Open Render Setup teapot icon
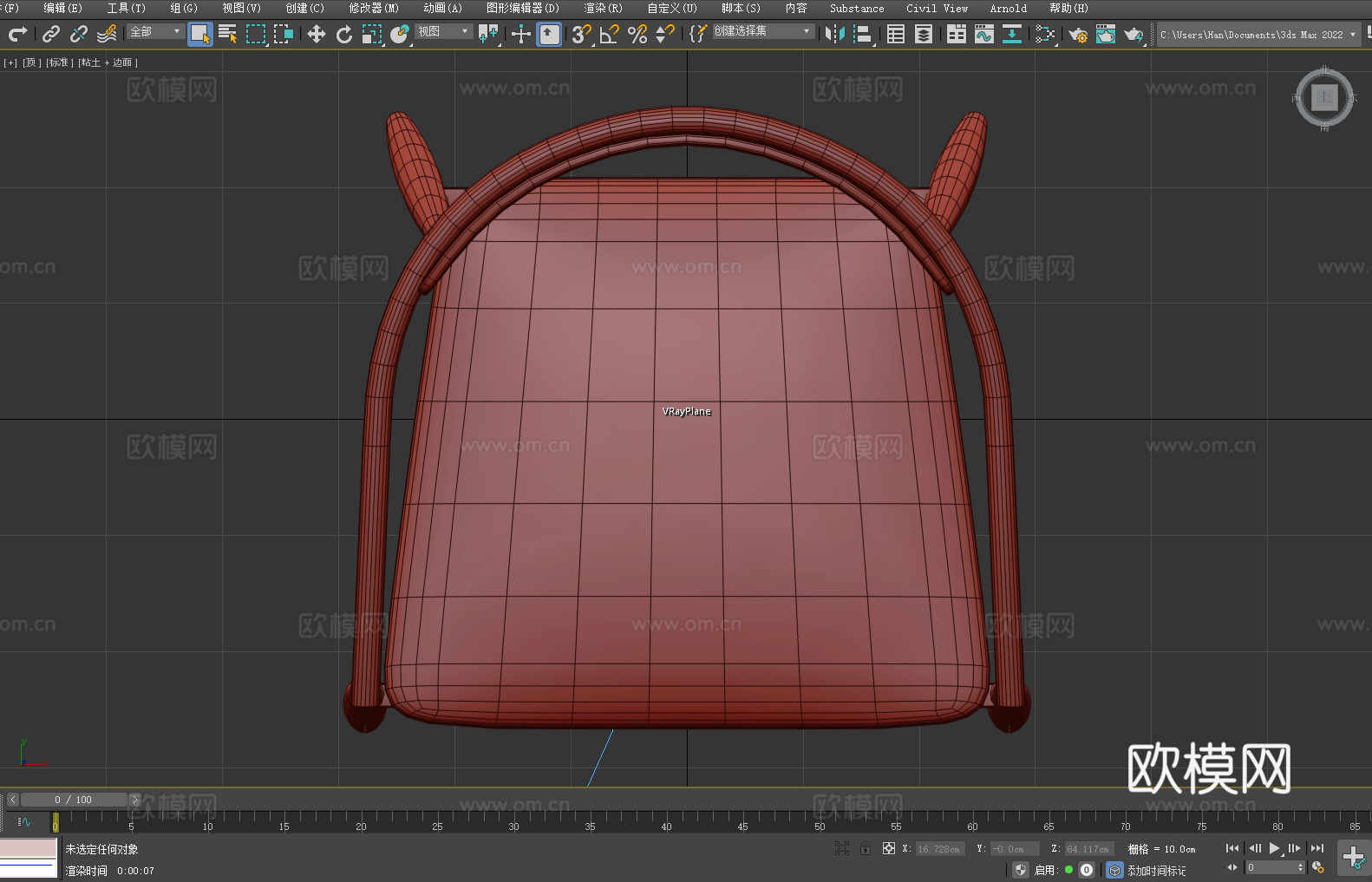Image resolution: width=1372 pixels, height=882 pixels. 1078,34
